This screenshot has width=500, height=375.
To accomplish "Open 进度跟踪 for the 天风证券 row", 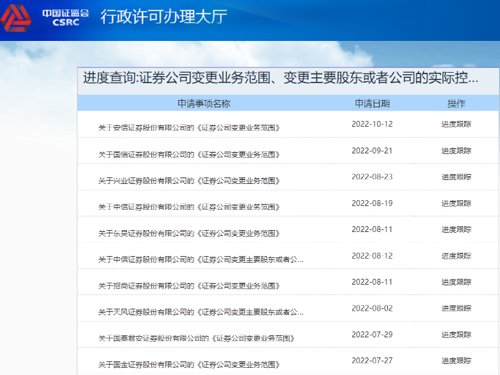I will click(456, 308).
